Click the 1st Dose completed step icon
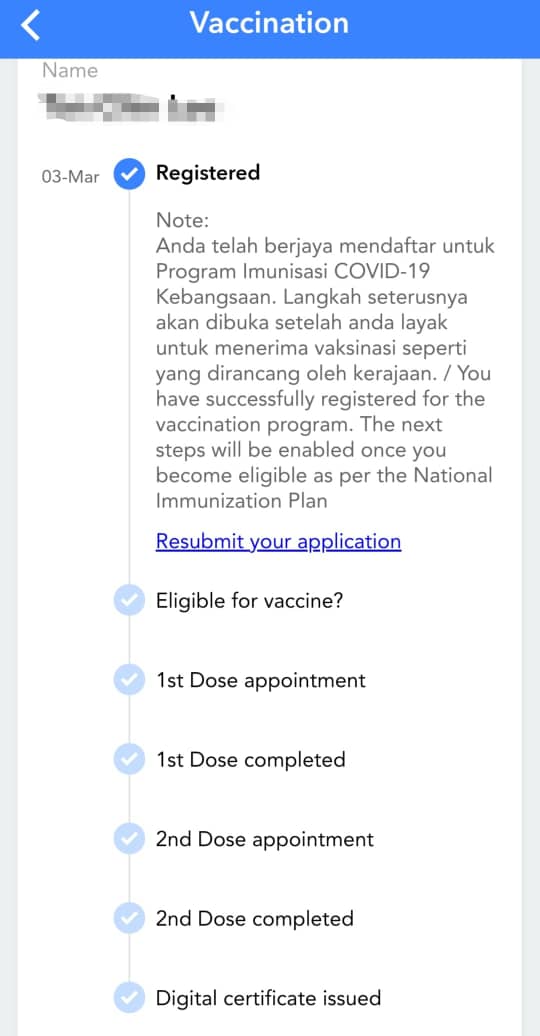540x1036 pixels. [x=129, y=759]
